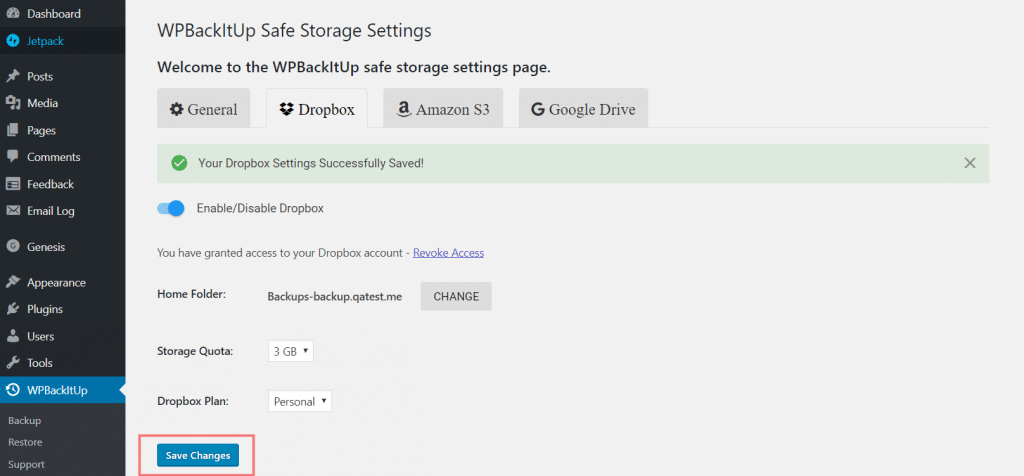This screenshot has width=1024, height=476.
Task: Click the Save Changes button
Action: (x=198, y=455)
